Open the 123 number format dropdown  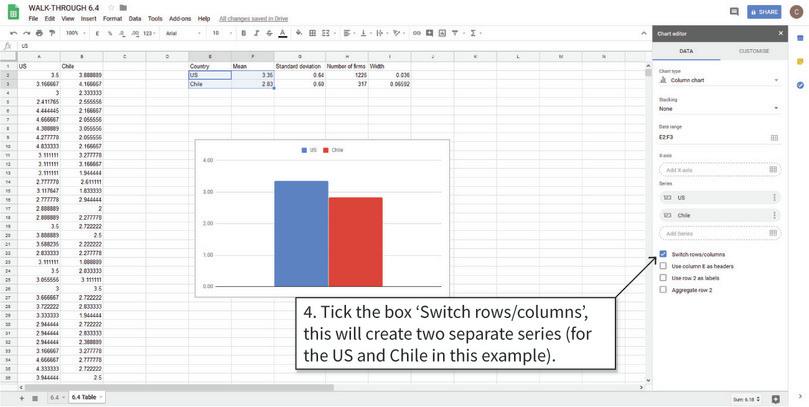pyautogui.click(x=150, y=33)
